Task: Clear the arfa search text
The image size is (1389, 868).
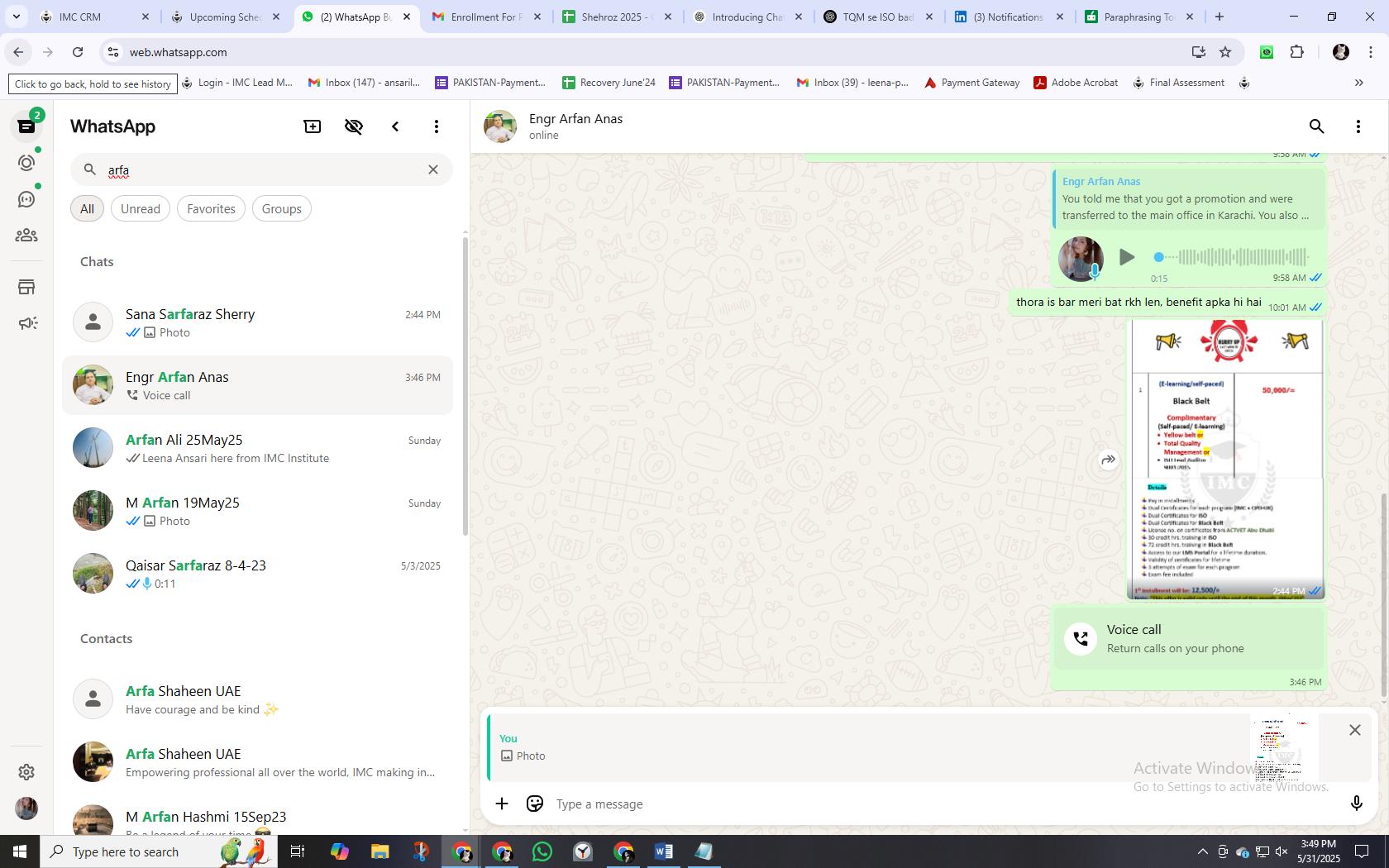Action: pyautogui.click(x=433, y=169)
